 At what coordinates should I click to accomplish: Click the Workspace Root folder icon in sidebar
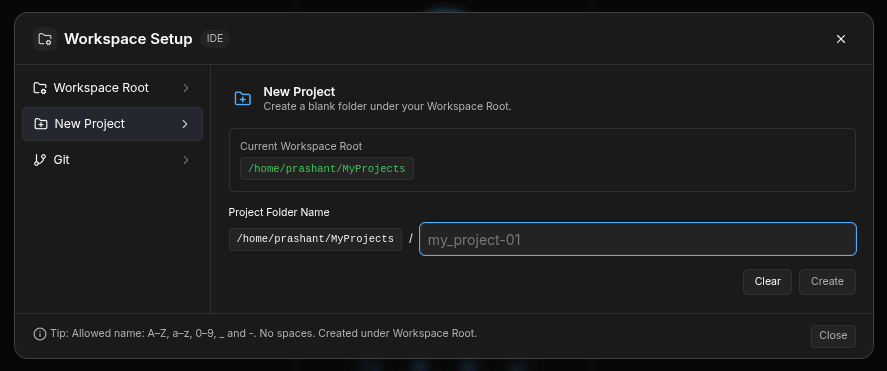coord(40,88)
